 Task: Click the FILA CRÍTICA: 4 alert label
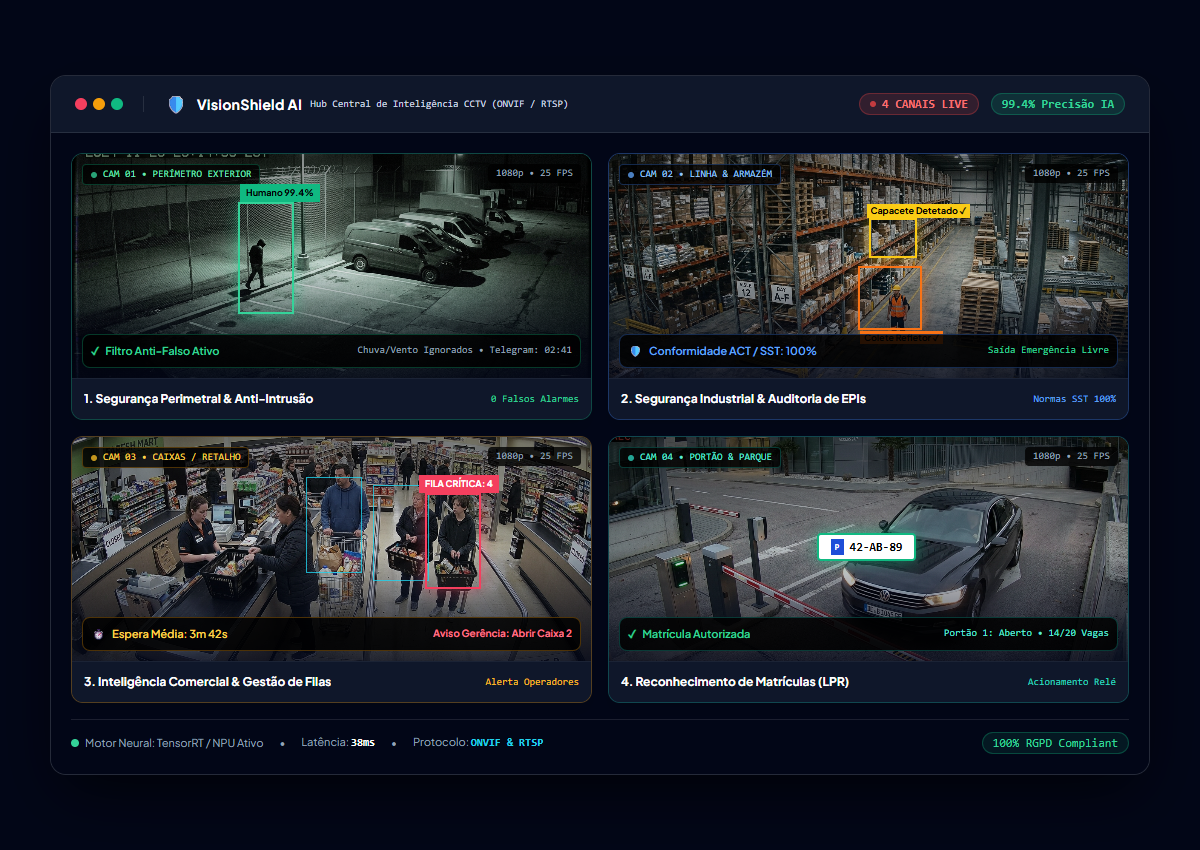[x=458, y=484]
